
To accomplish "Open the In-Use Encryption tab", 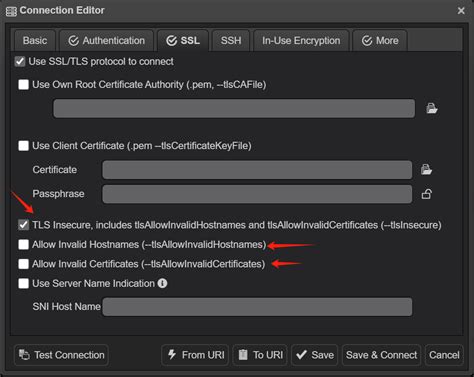I will [301, 41].
